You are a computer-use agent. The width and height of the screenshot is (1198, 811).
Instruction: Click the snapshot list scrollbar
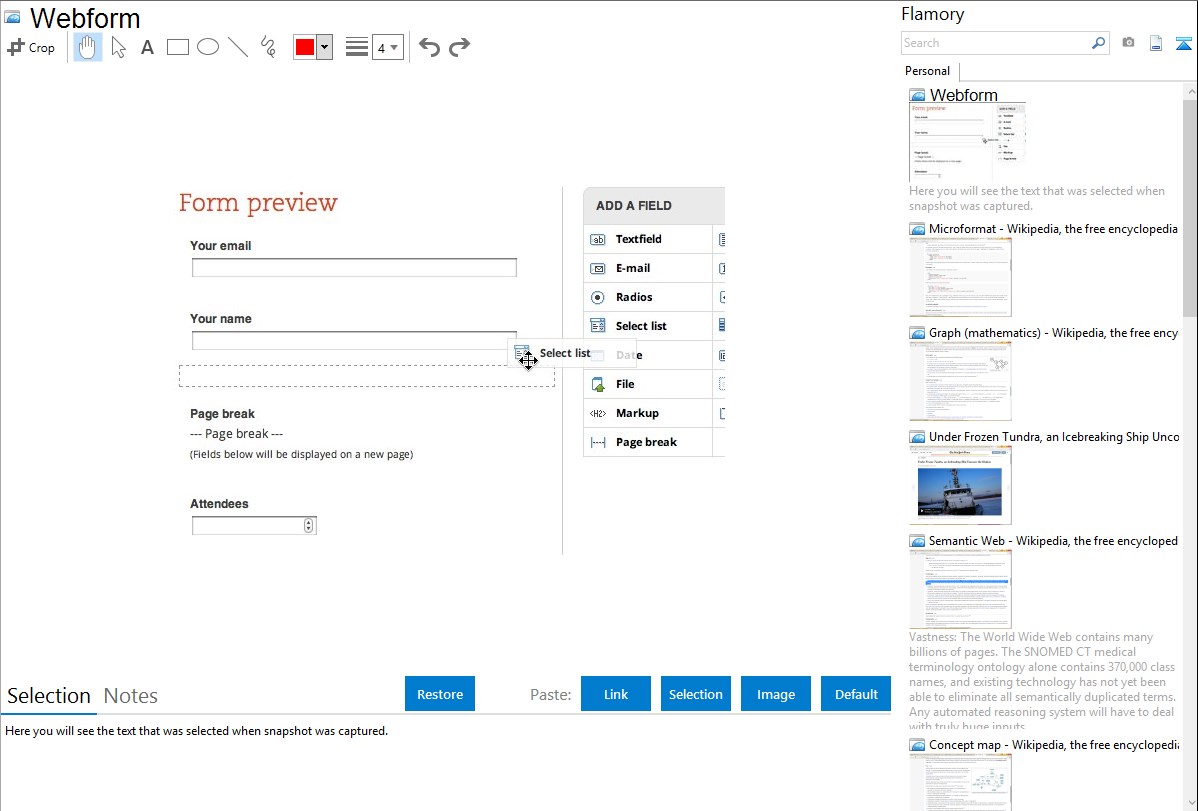click(x=1190, y=206)
